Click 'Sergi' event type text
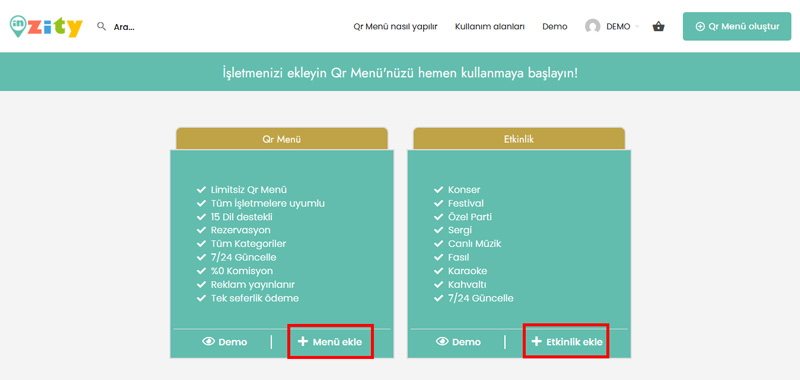The height and width of the screenshot is (380, 800). tap(460, 231)
